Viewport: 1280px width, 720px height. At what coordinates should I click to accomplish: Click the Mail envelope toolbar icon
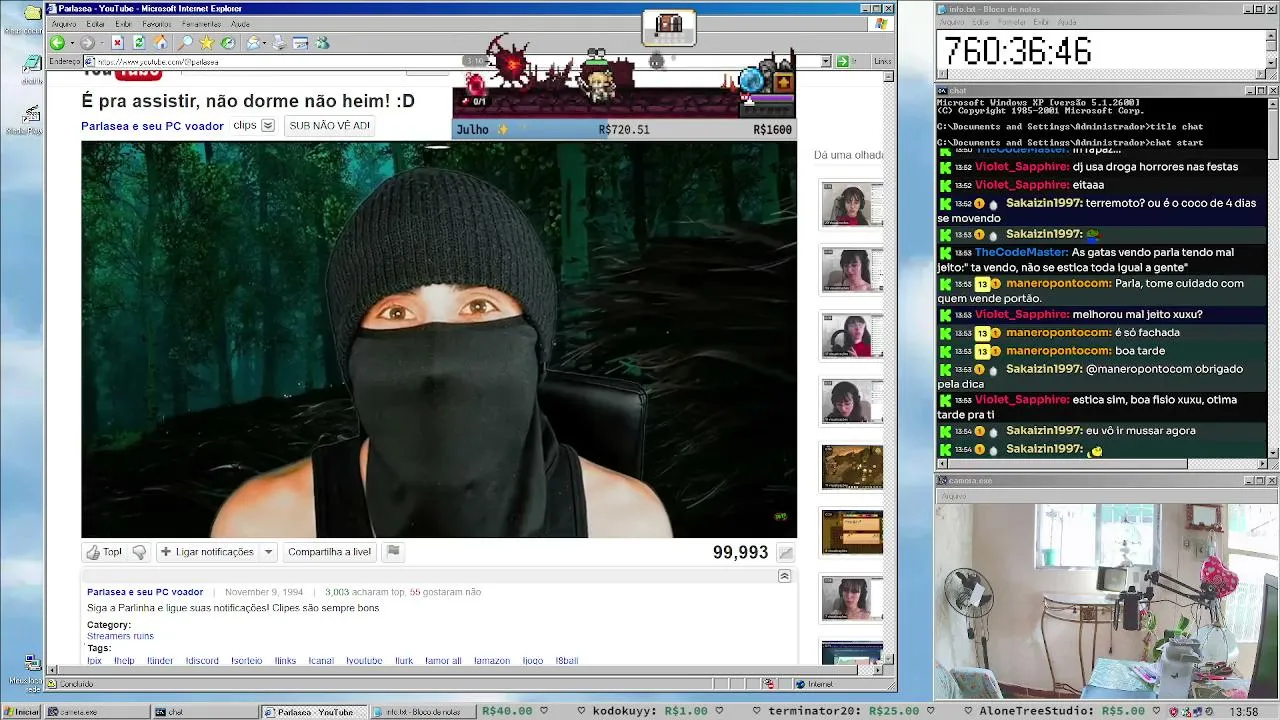point(253,43)
